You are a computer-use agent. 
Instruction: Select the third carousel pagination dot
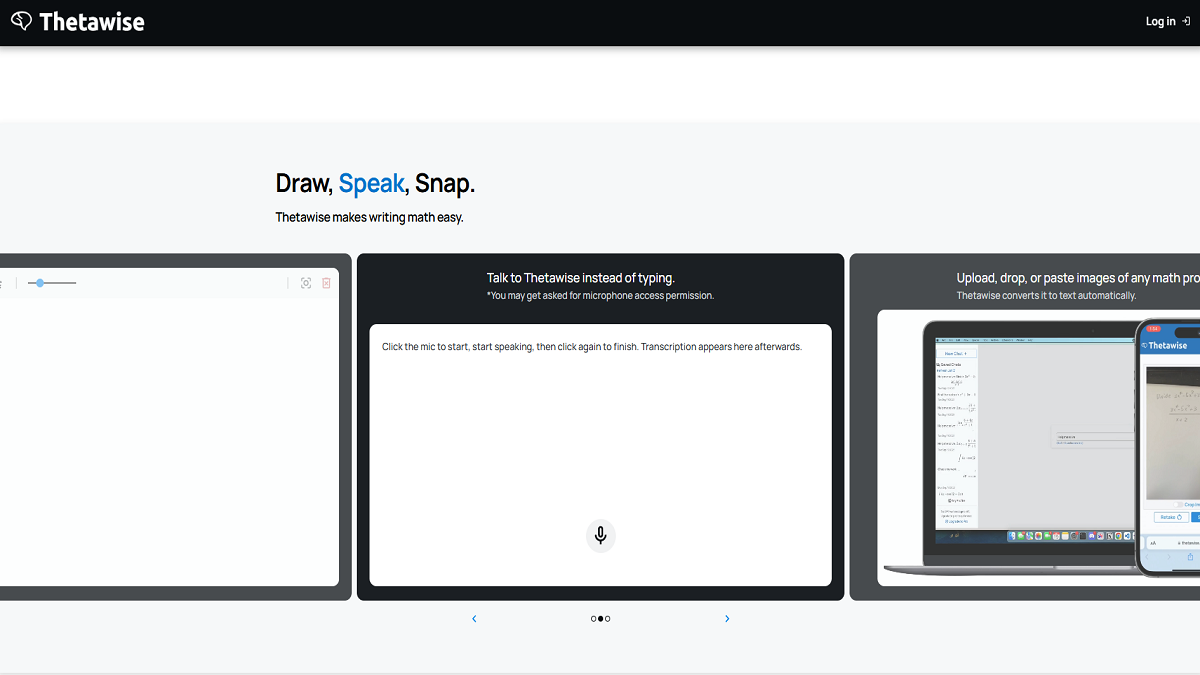point(607,618)
